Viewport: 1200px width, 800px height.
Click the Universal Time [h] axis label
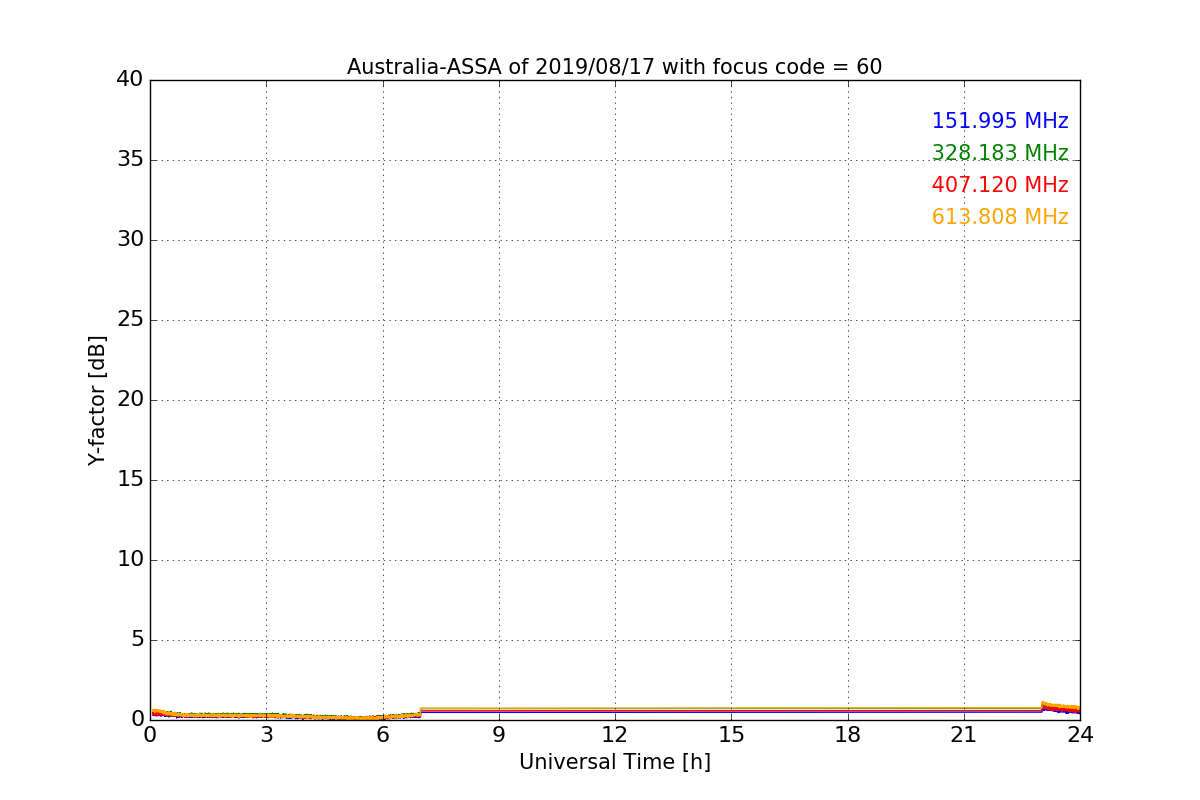coord(614,762)
